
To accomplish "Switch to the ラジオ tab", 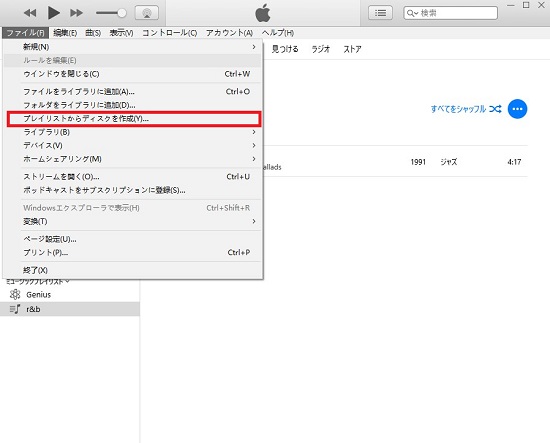I will (x=321, y=49).
